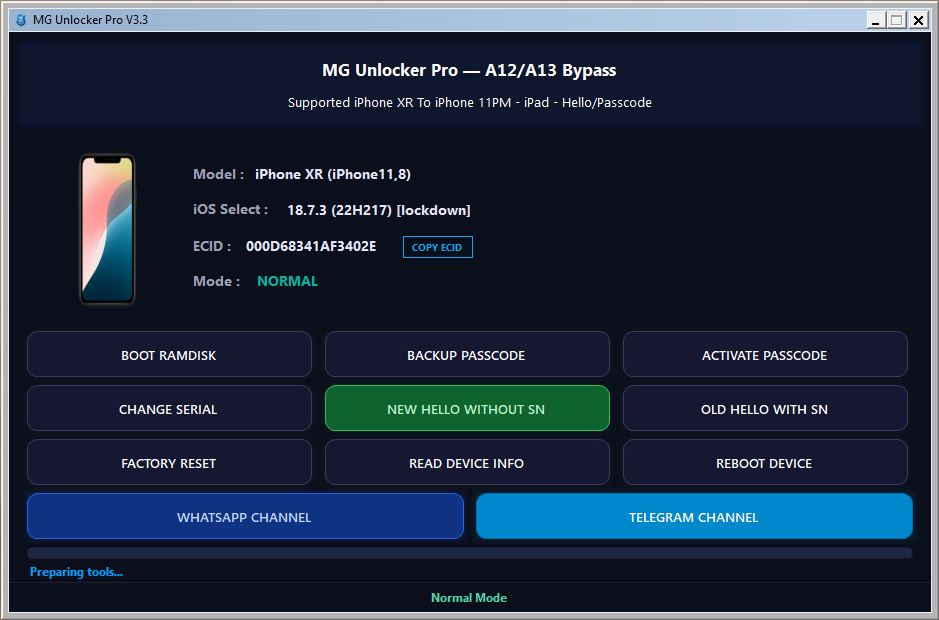Click the iOS Select : field label
The width and height of the screenshot is (939, 620).
(x=230, y=210)
